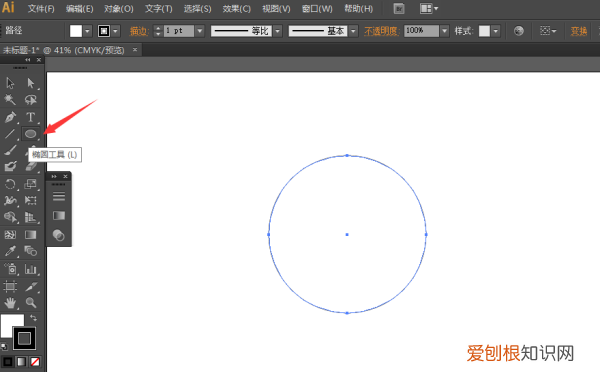
Task: Select the Blend tool
Action: click(x=31, y=251)
